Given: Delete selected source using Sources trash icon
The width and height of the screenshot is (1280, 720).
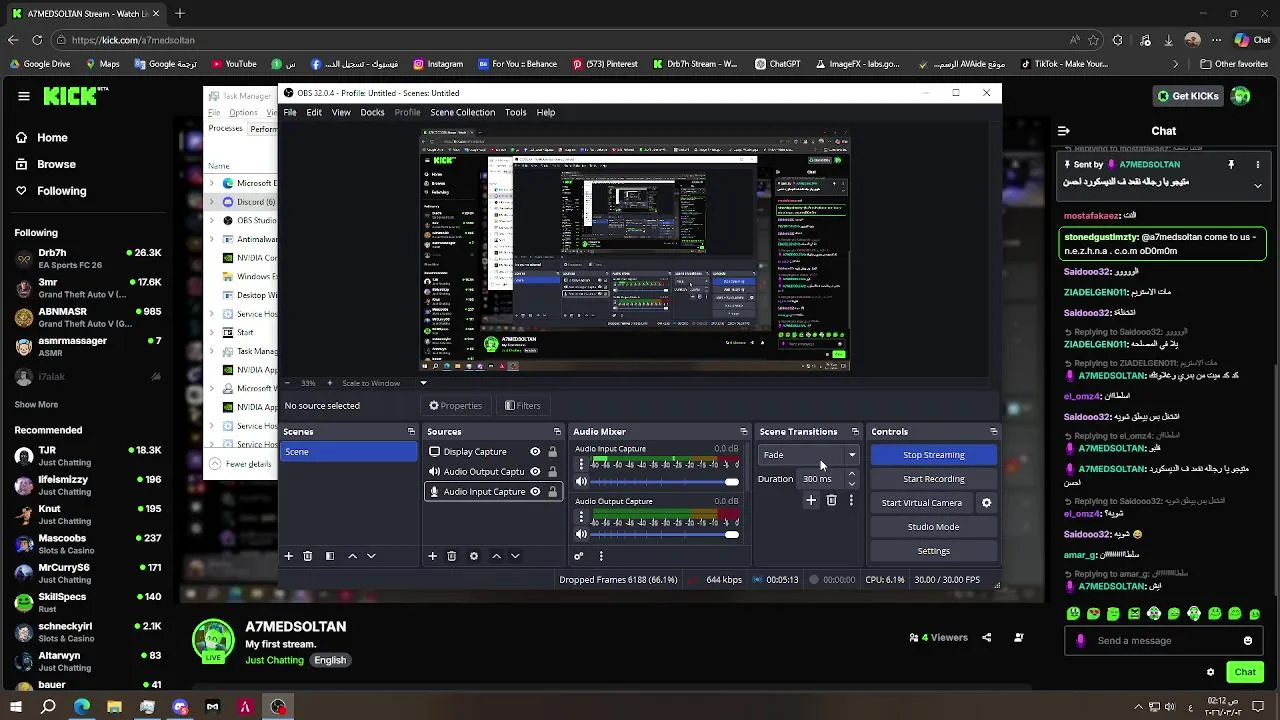Looking at the screenshot, I should point(452,556).
